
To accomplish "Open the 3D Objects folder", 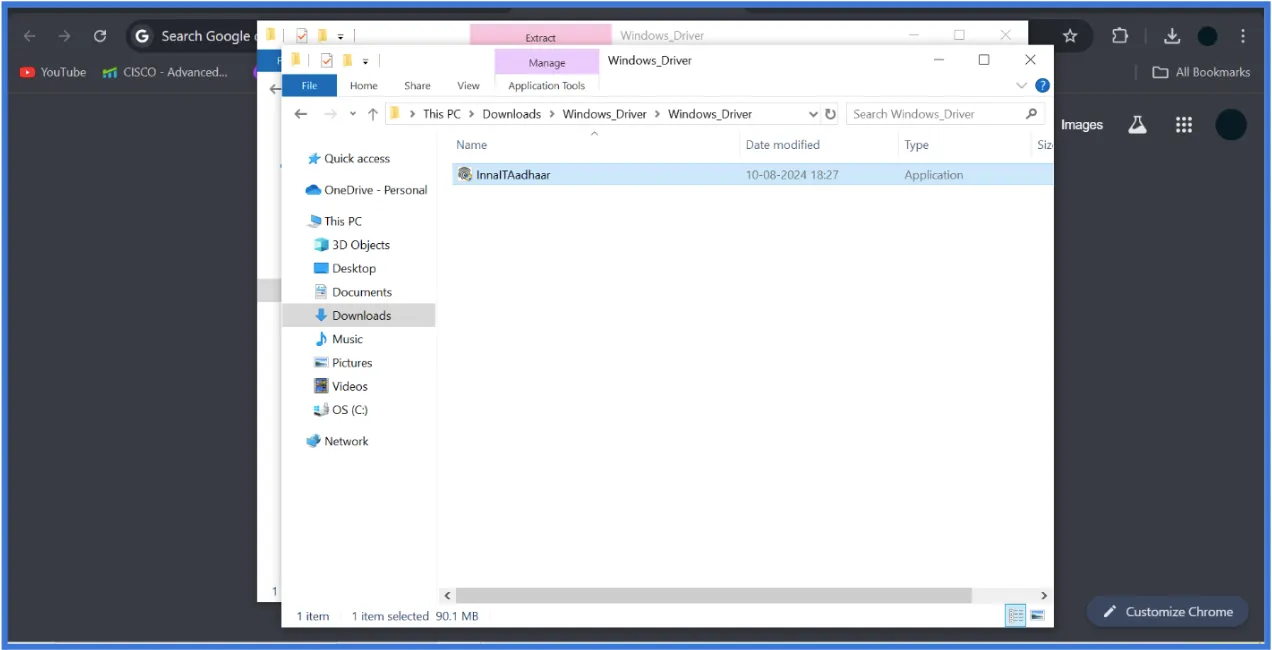I will 352,245.
